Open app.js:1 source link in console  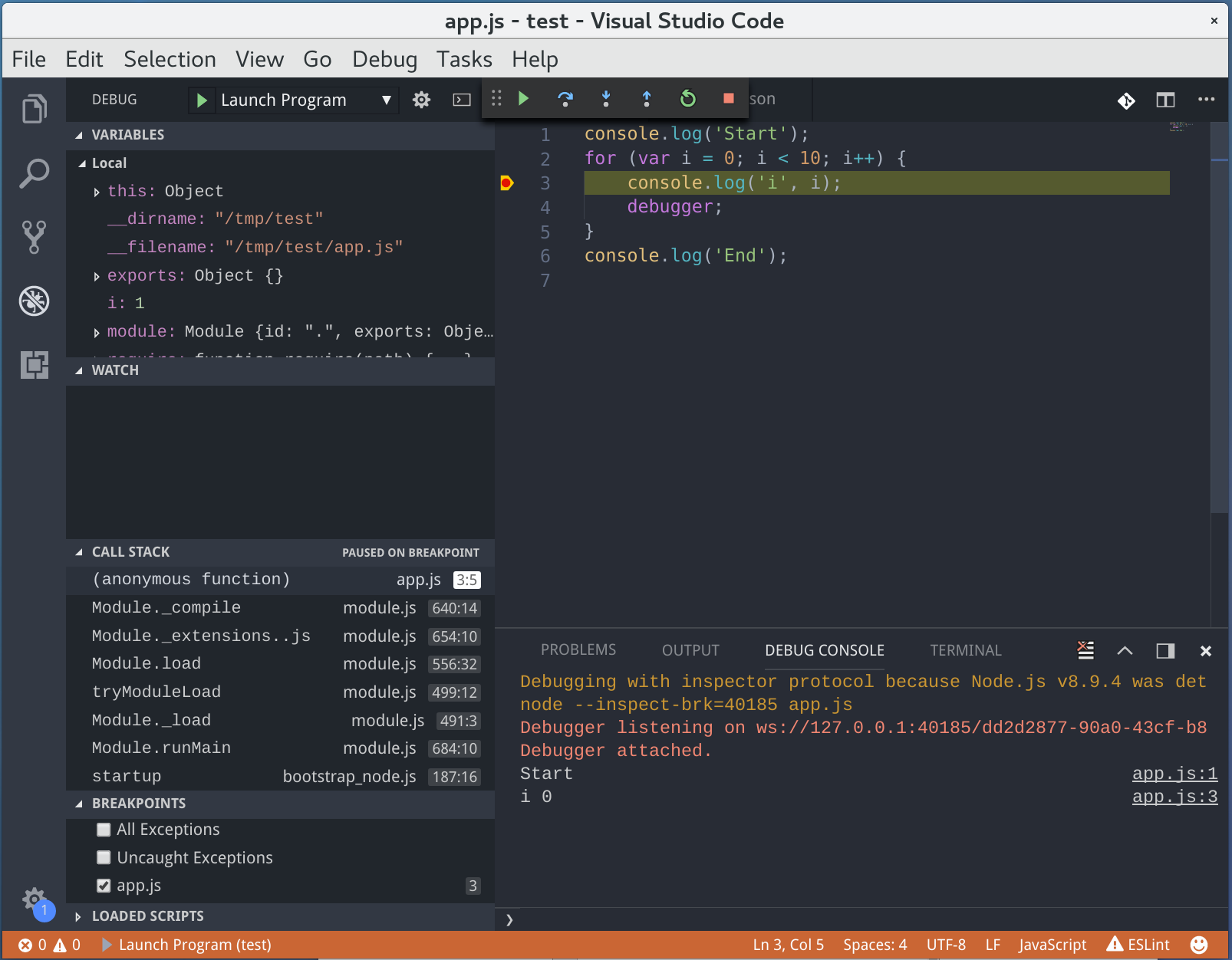1174,774
